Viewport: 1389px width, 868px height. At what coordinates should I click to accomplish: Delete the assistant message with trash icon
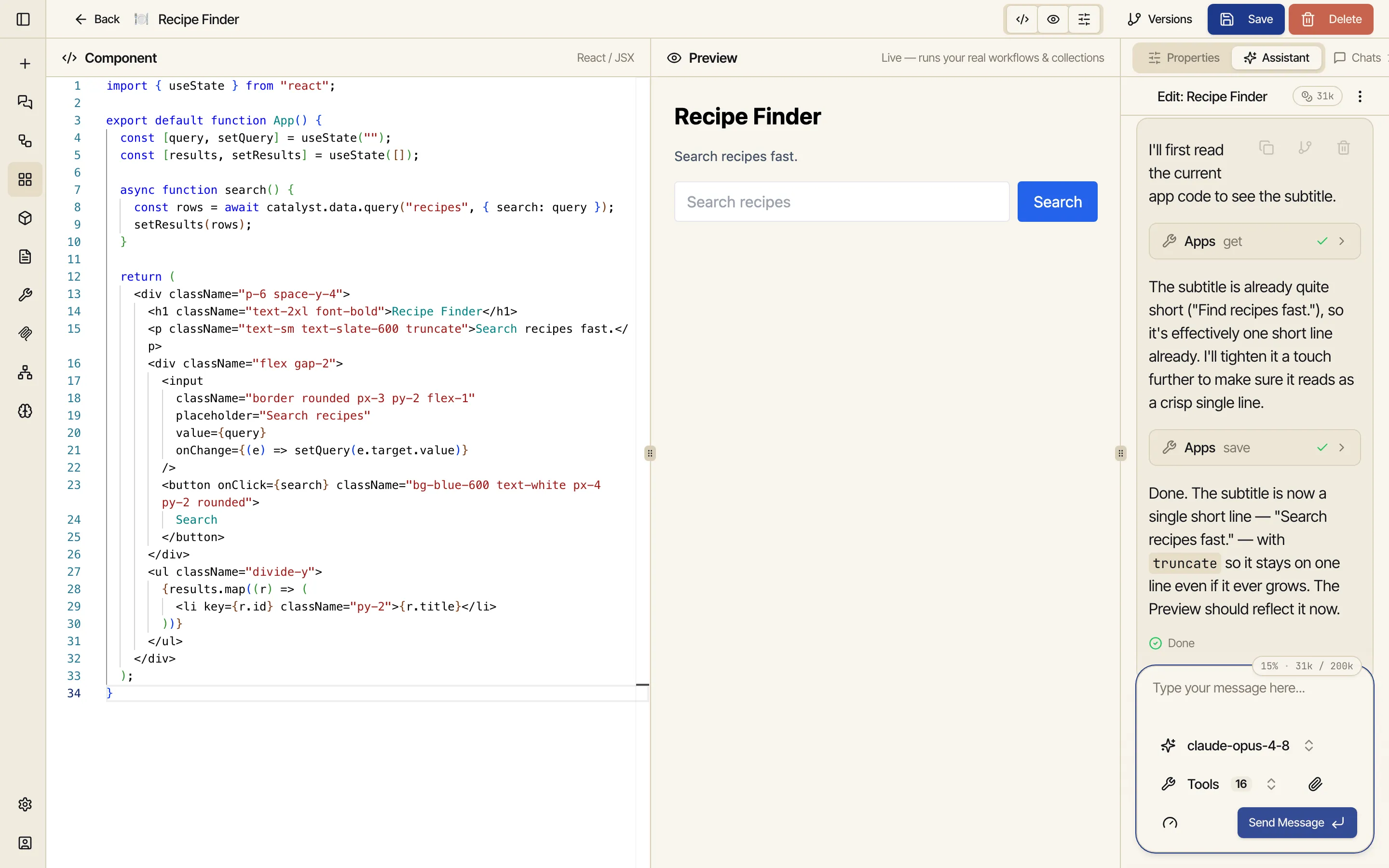1343,148
